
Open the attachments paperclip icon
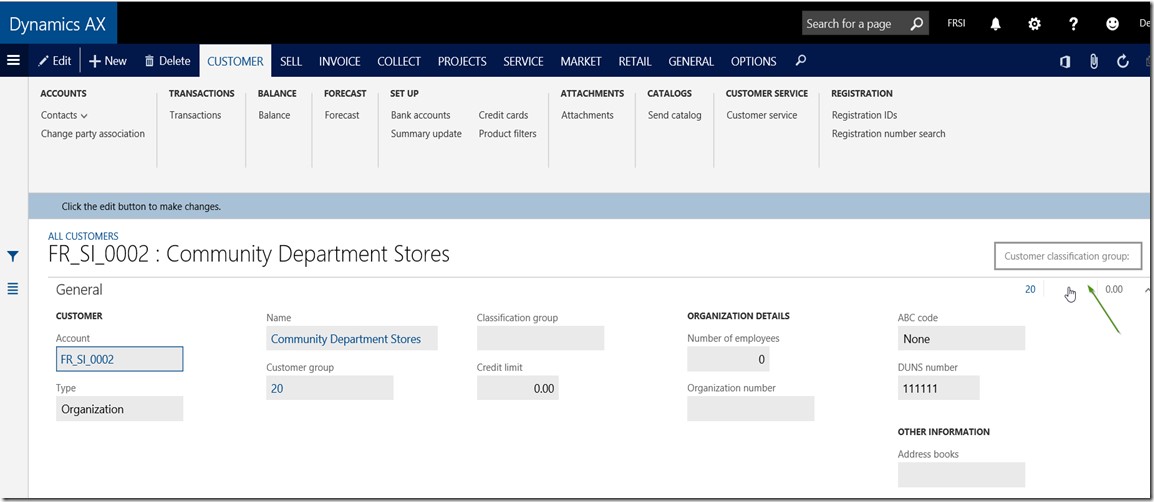(x=1094, y=62)
